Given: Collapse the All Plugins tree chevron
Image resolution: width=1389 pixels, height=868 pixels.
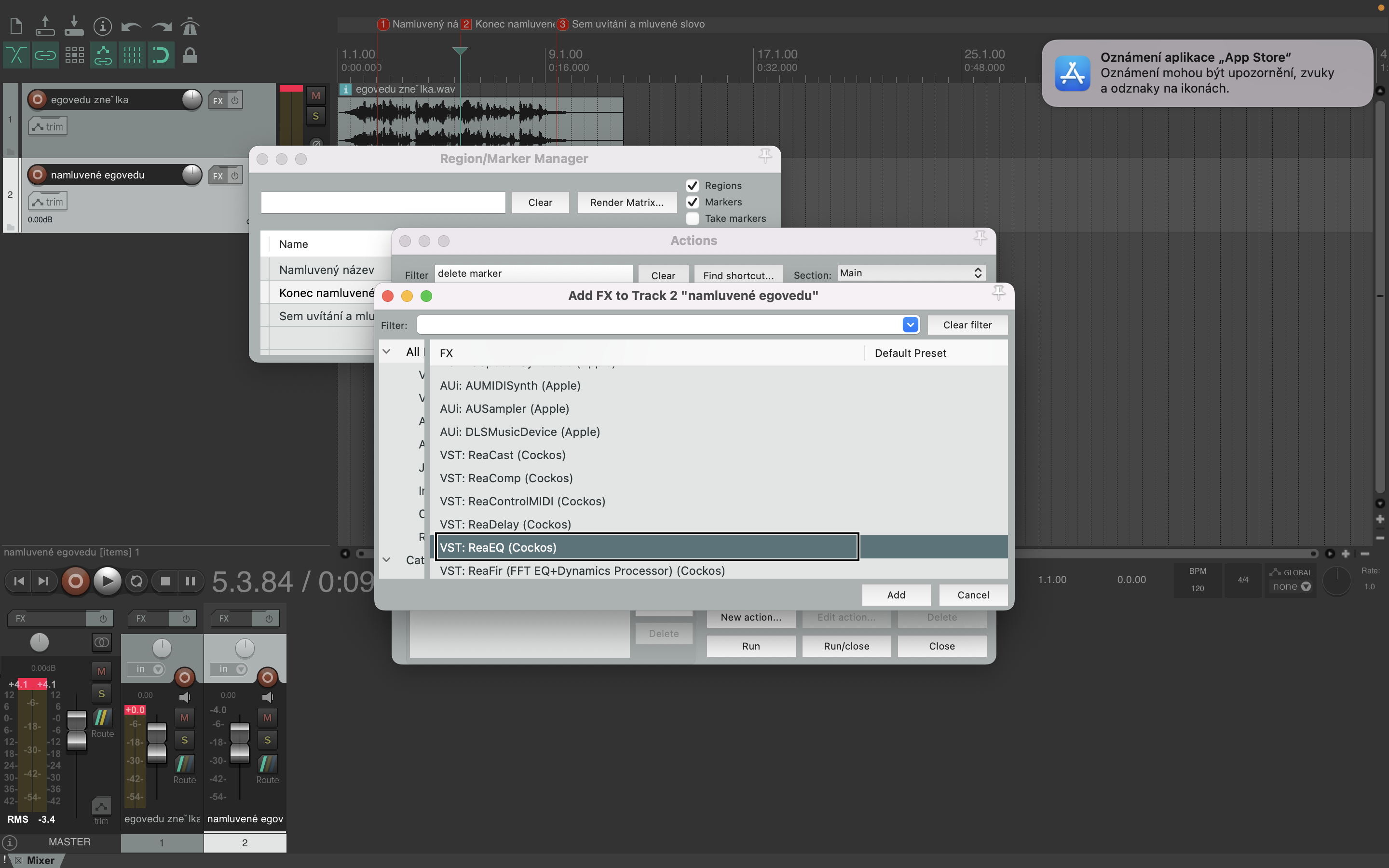Looking at the screenshot, I should coord(387,352).
